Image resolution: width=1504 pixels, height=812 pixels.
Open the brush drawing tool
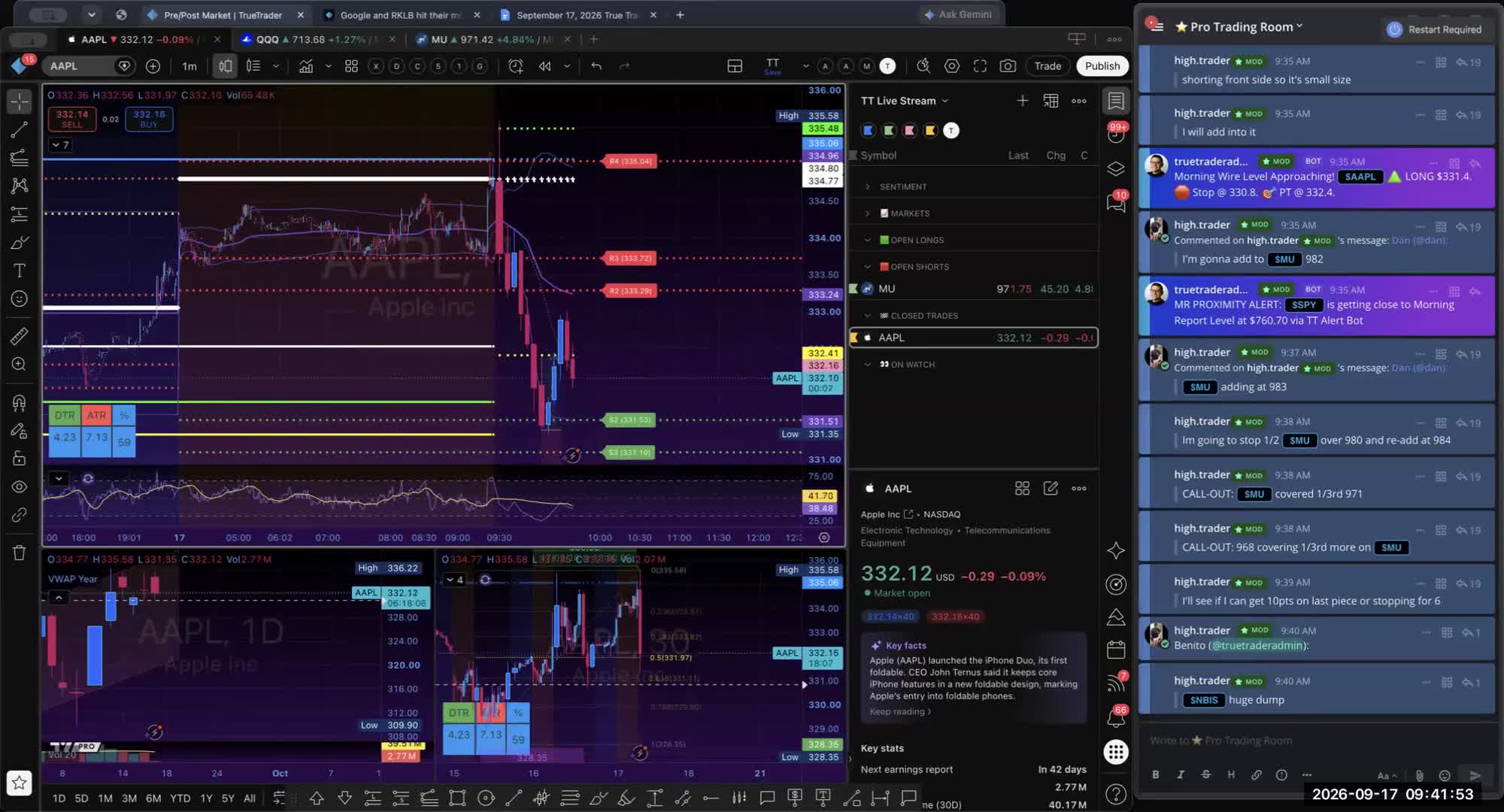click(x=19, y=242)
